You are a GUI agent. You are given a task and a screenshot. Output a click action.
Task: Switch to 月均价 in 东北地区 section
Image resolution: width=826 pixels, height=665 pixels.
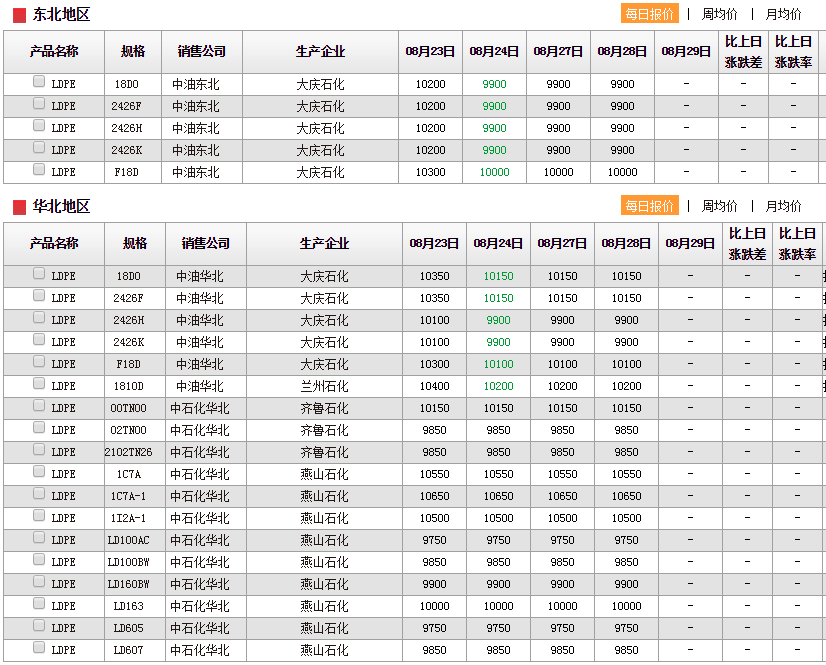click(783, 14)
